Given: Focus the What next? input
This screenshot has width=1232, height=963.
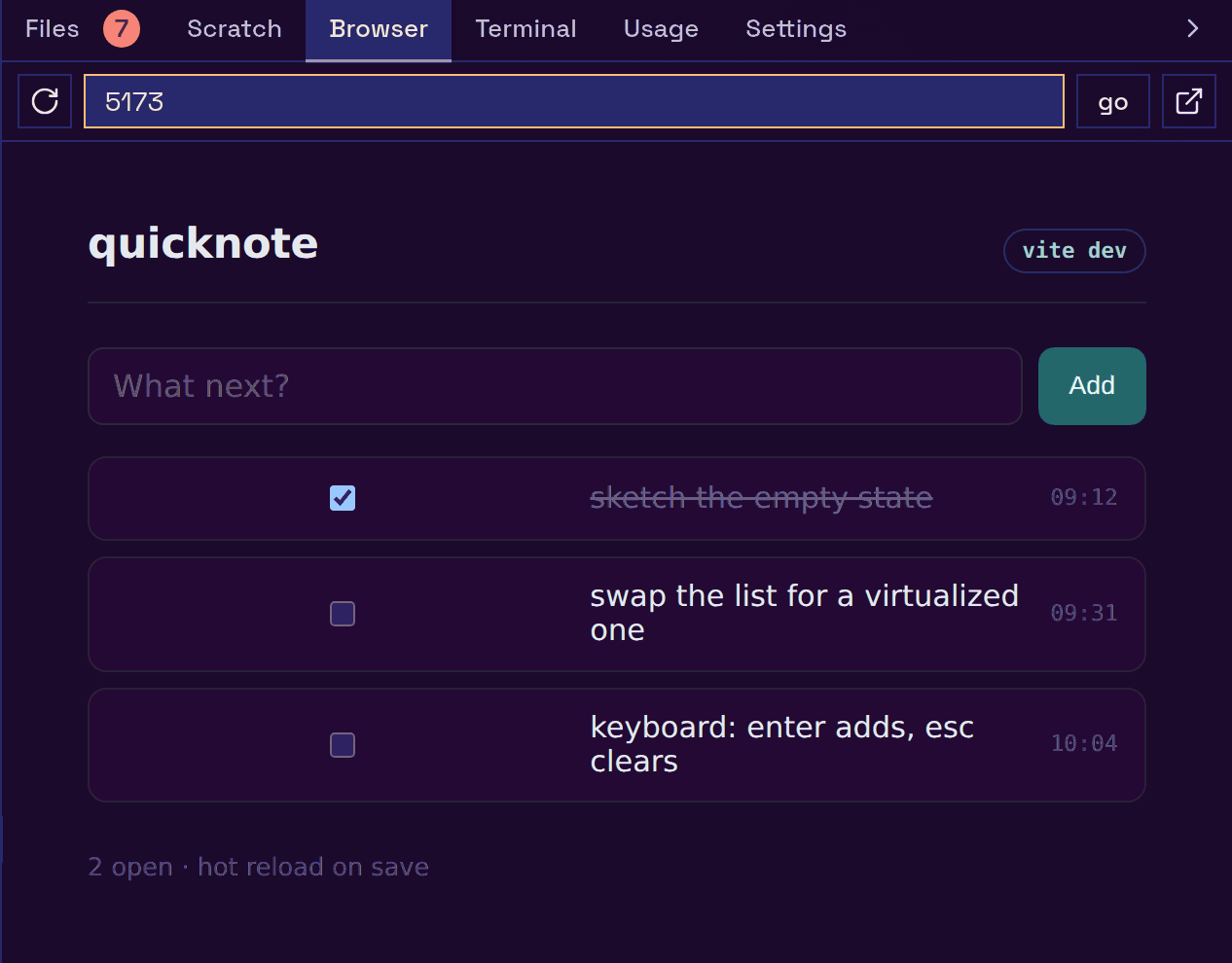Looking at the screenshot, I should tap(555, 386).
